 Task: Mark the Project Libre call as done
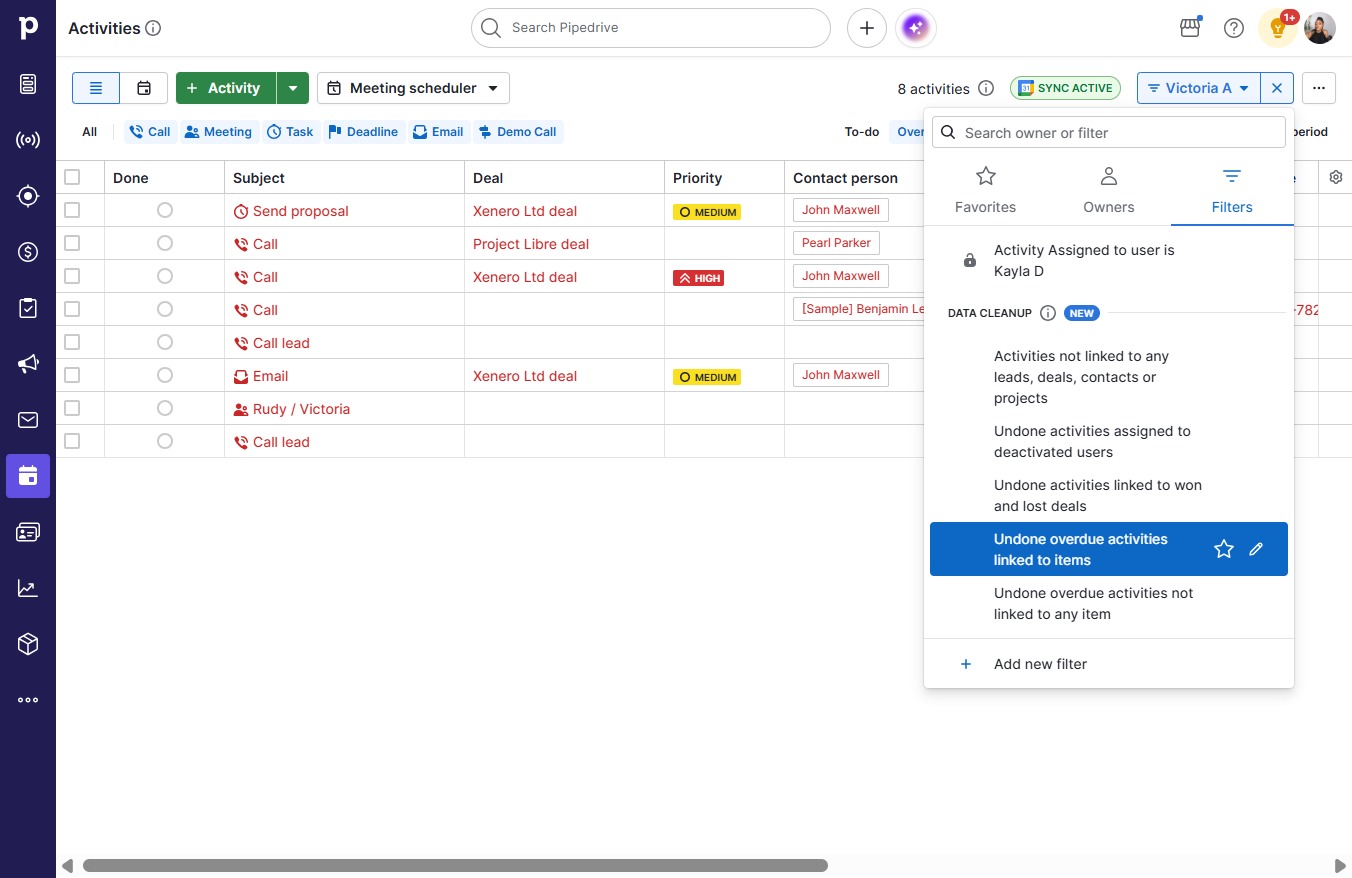[165, 243]
